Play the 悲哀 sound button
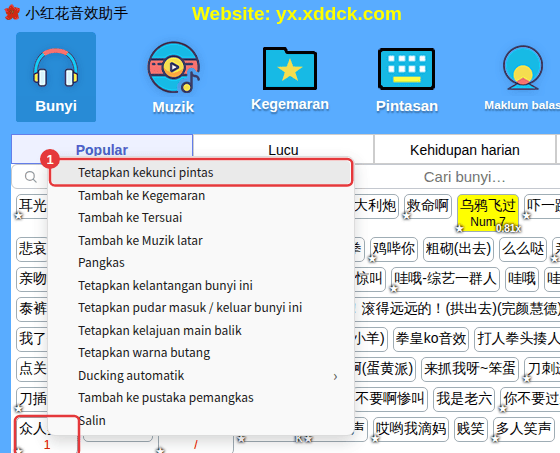560x453 pixels. [x=32, y=249]
